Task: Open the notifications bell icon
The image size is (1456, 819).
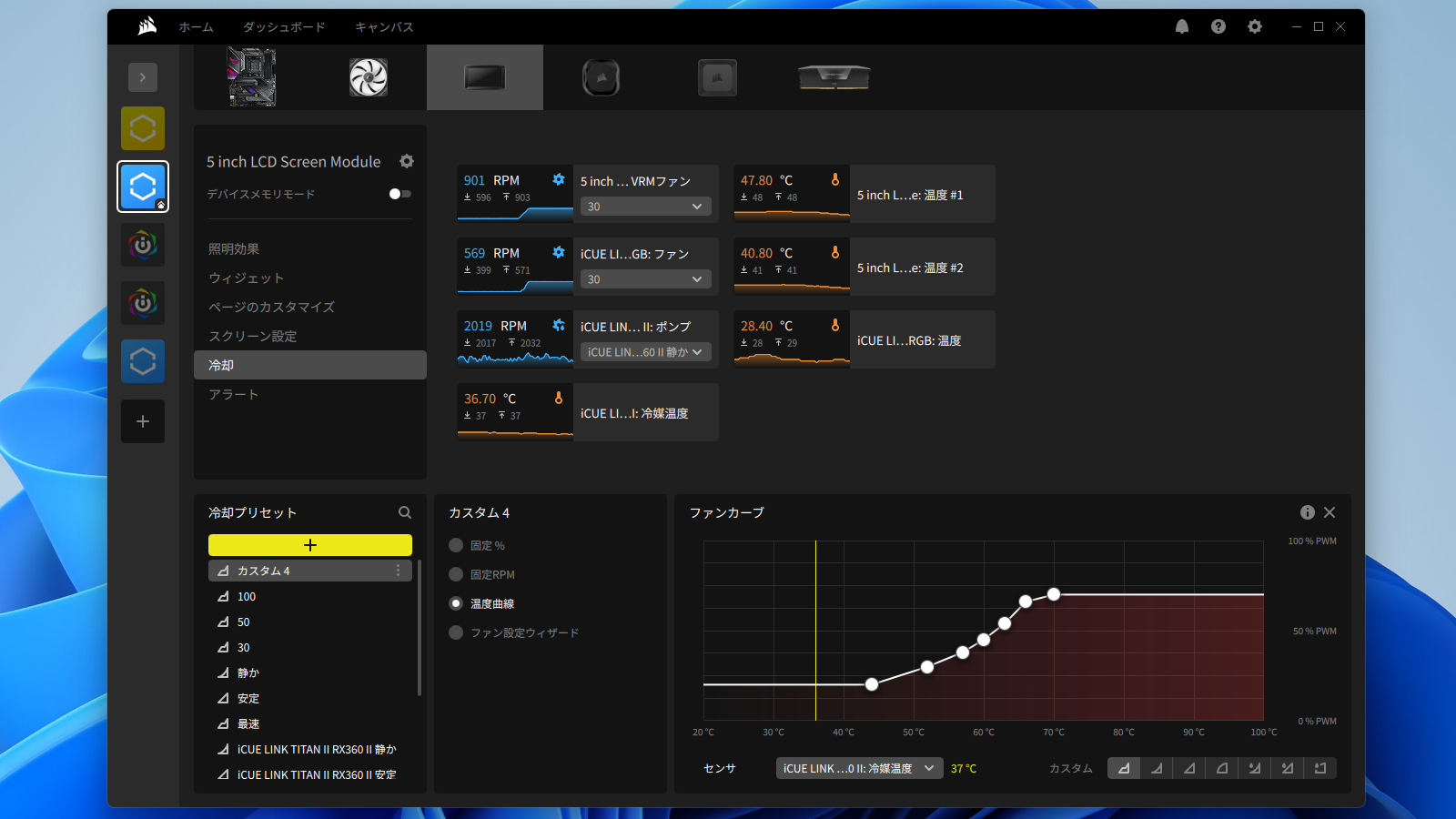Action: pyautogui.click(x=1182, y=26)
